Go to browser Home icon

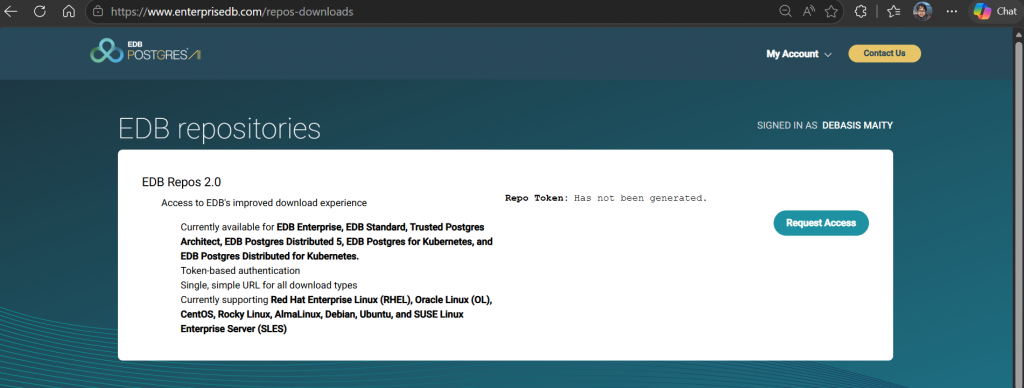[69, 11]
